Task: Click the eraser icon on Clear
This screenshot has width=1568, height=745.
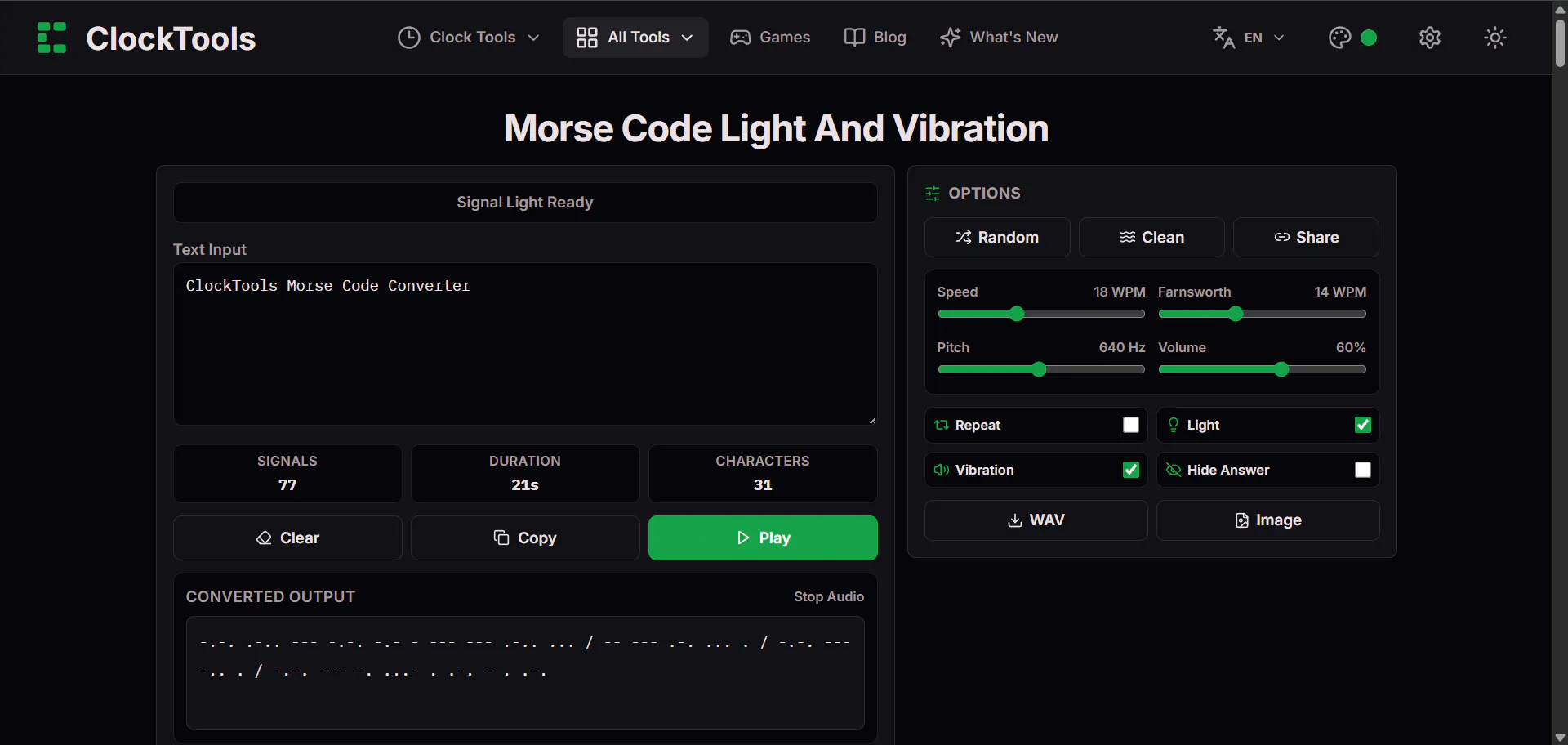Action: tap(264, 538)
